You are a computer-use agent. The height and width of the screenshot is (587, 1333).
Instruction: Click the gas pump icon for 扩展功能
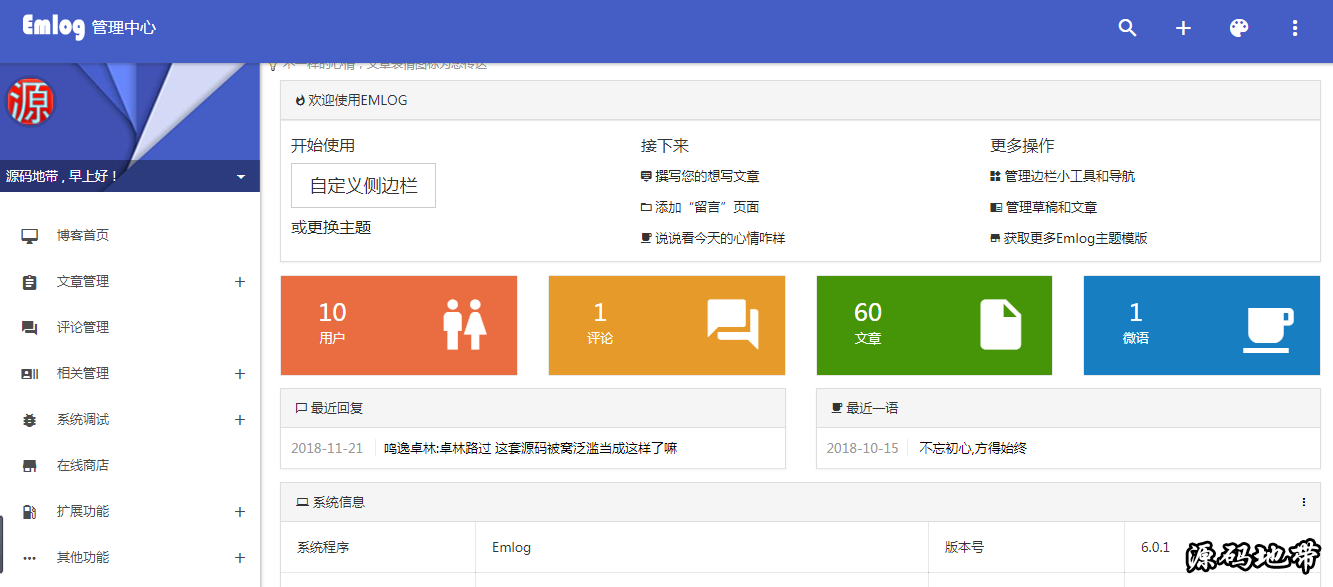(x=30, y=512)
